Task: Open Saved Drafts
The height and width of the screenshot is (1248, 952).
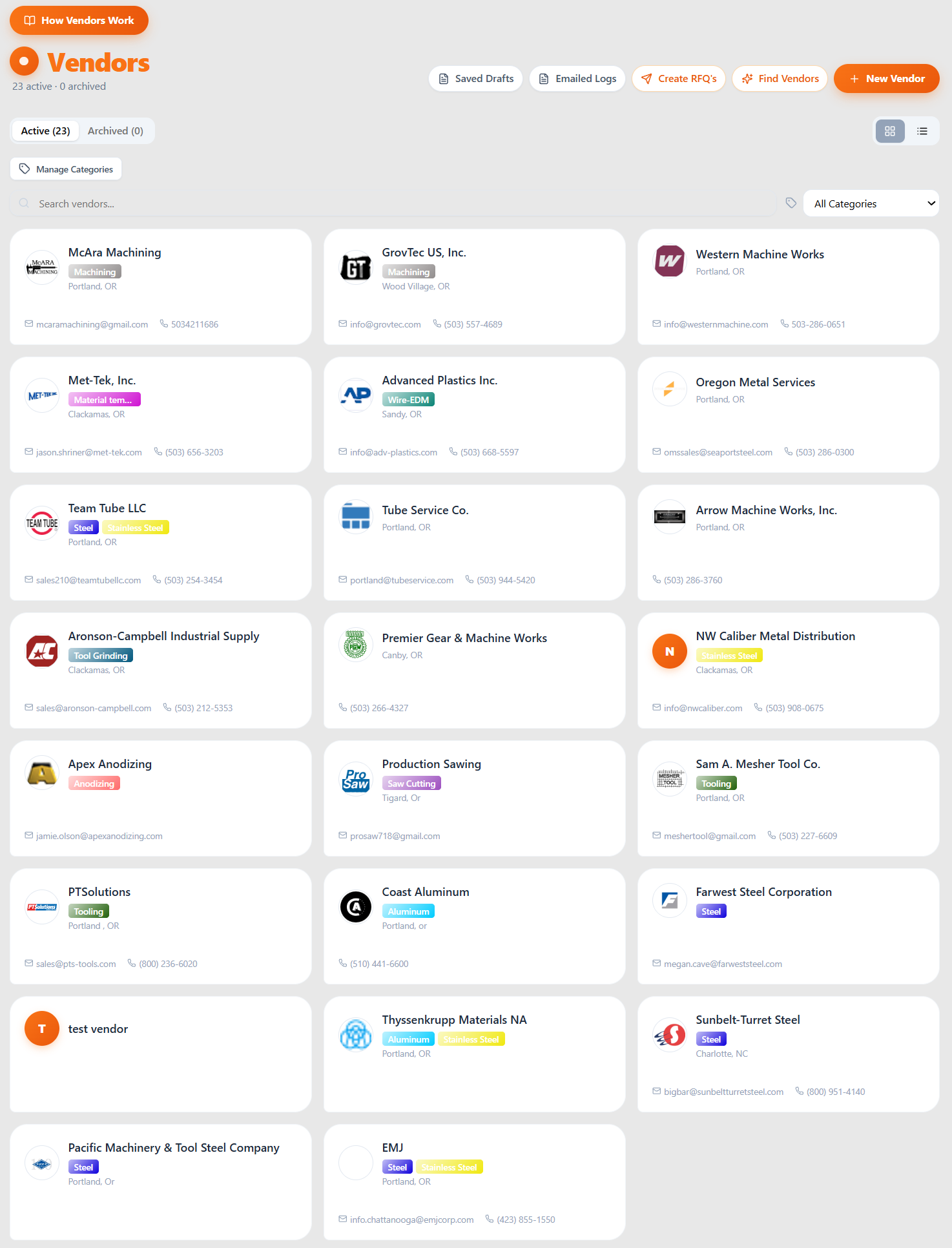Action: coord(475,79)
